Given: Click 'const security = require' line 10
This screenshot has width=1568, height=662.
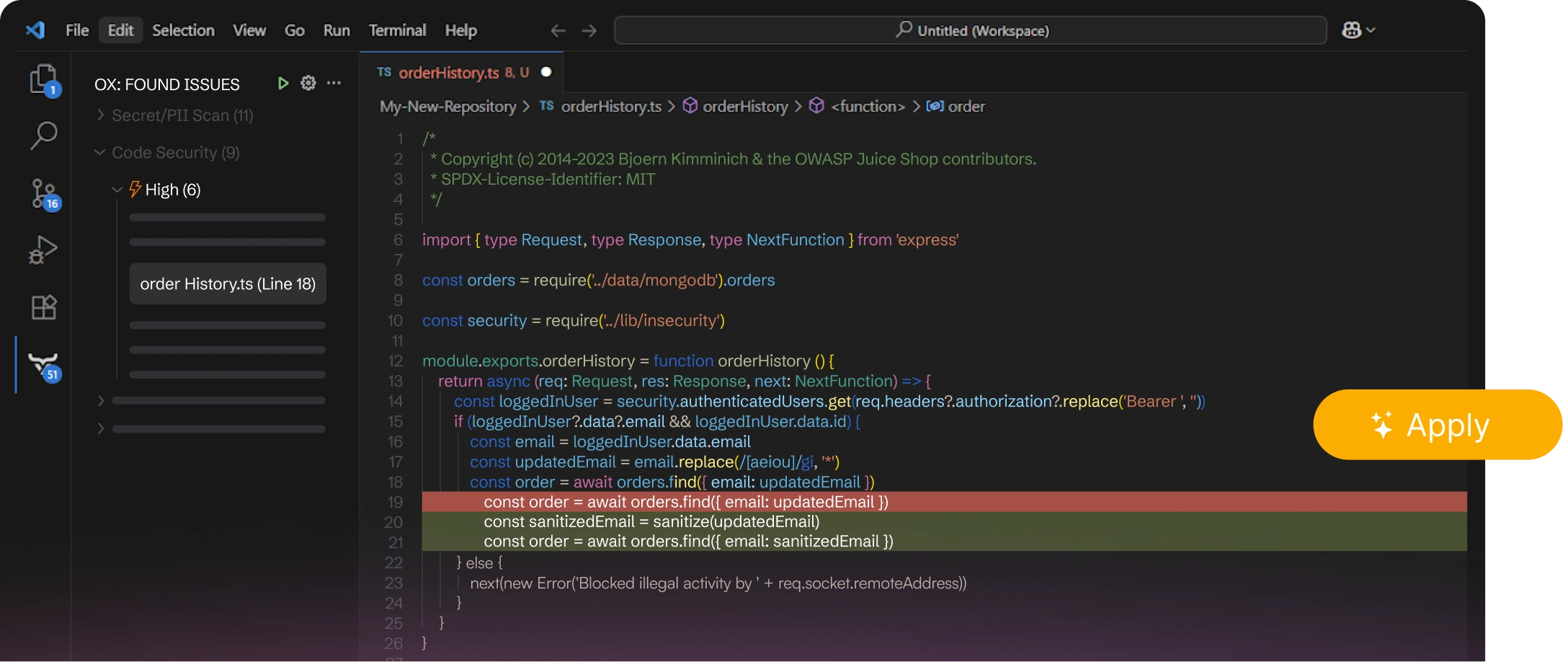Looking at the screenshot, I should [x=574, y=320].
